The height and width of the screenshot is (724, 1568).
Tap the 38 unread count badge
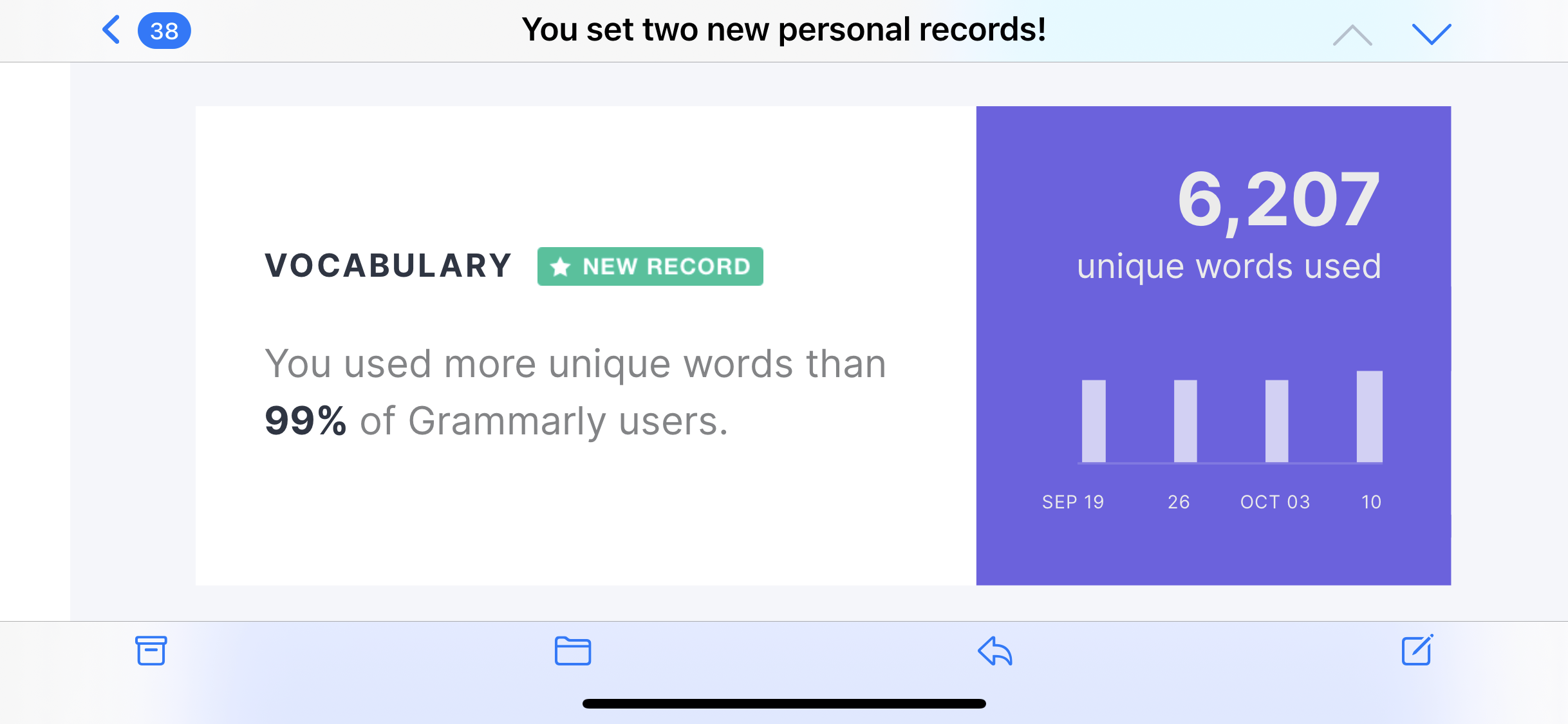(x=164, y=31)
